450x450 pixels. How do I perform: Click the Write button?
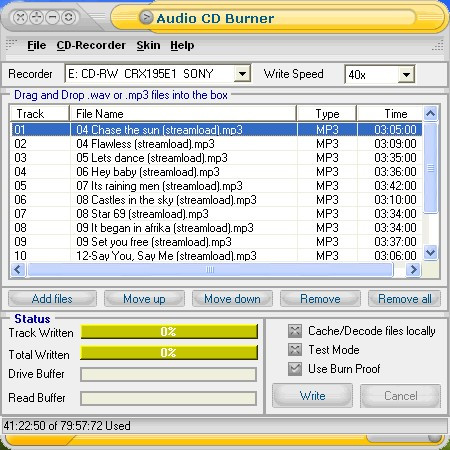[x=312, y=396]
